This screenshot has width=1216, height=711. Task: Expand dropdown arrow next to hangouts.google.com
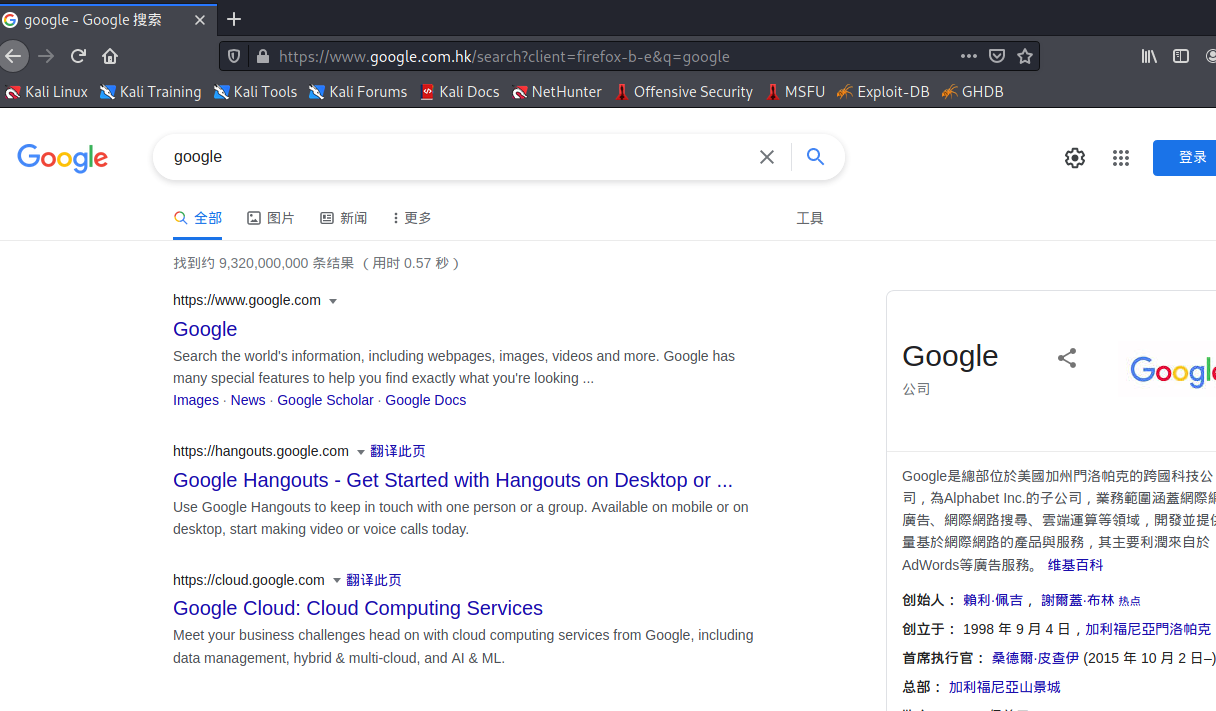(x=361, y=452)
